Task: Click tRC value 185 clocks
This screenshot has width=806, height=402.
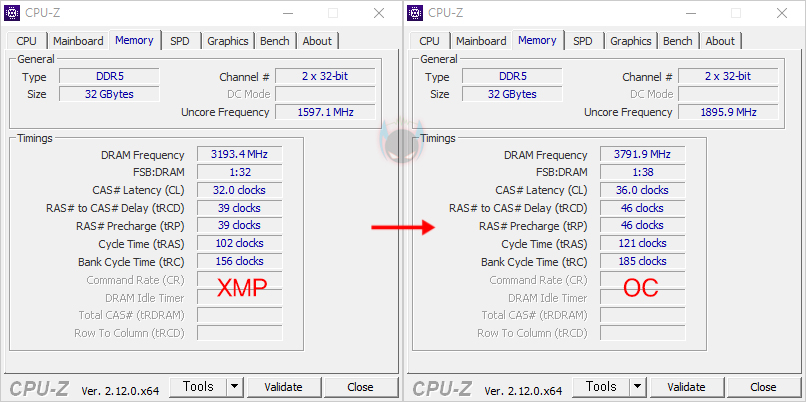Action: (x=643, y=261)
